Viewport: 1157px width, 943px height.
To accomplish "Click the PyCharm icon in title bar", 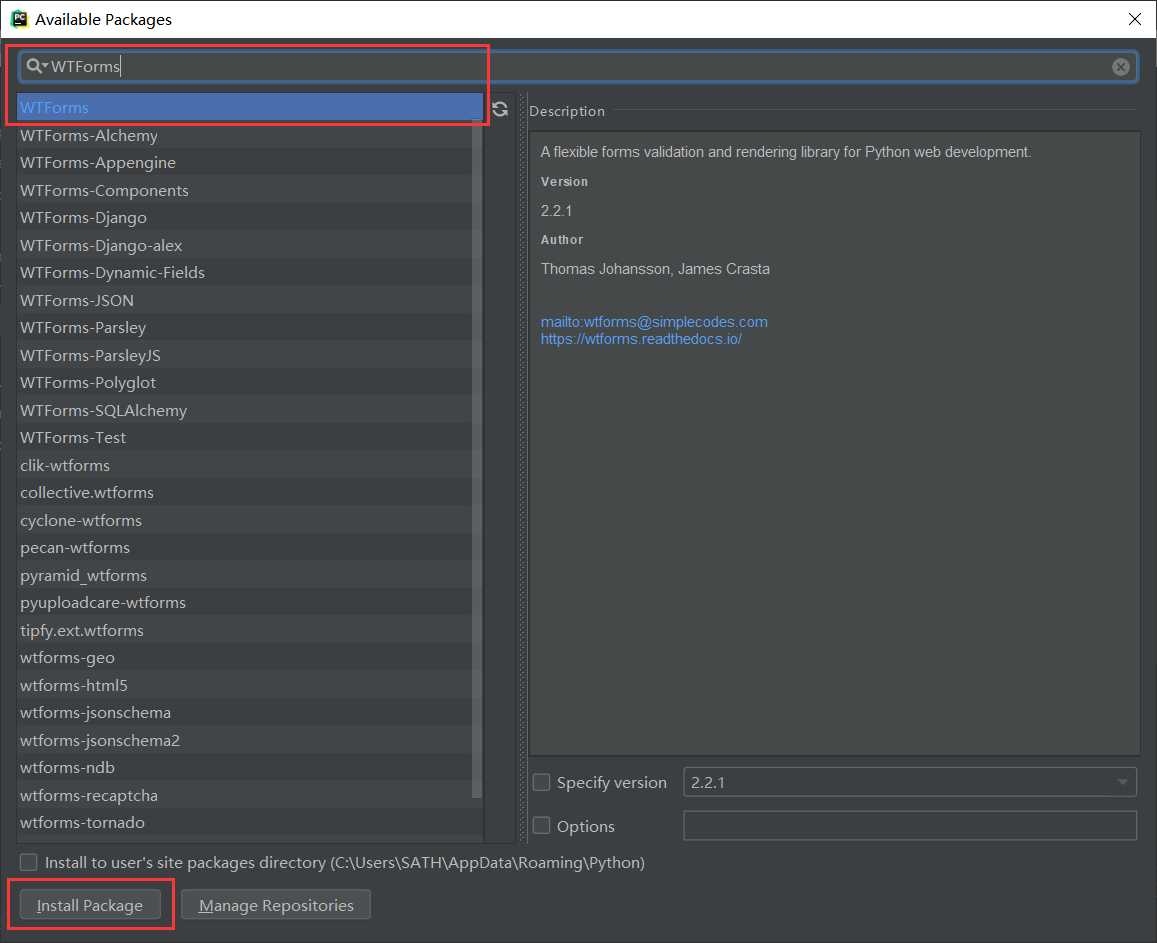I will pyautogui.click(x=19, y=19).
